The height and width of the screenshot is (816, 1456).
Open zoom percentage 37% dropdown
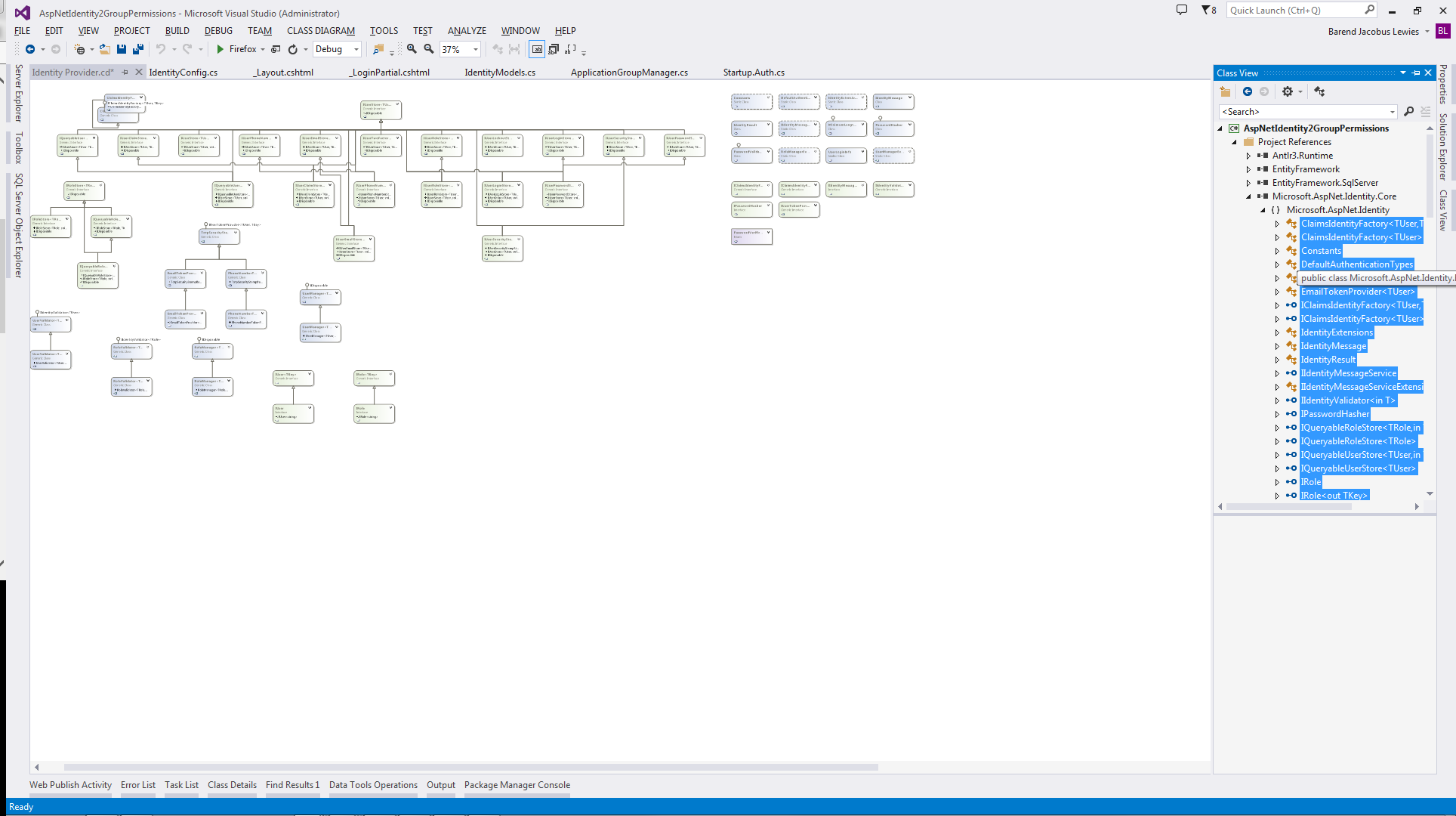pyautogui.click(x=476, y=49)
